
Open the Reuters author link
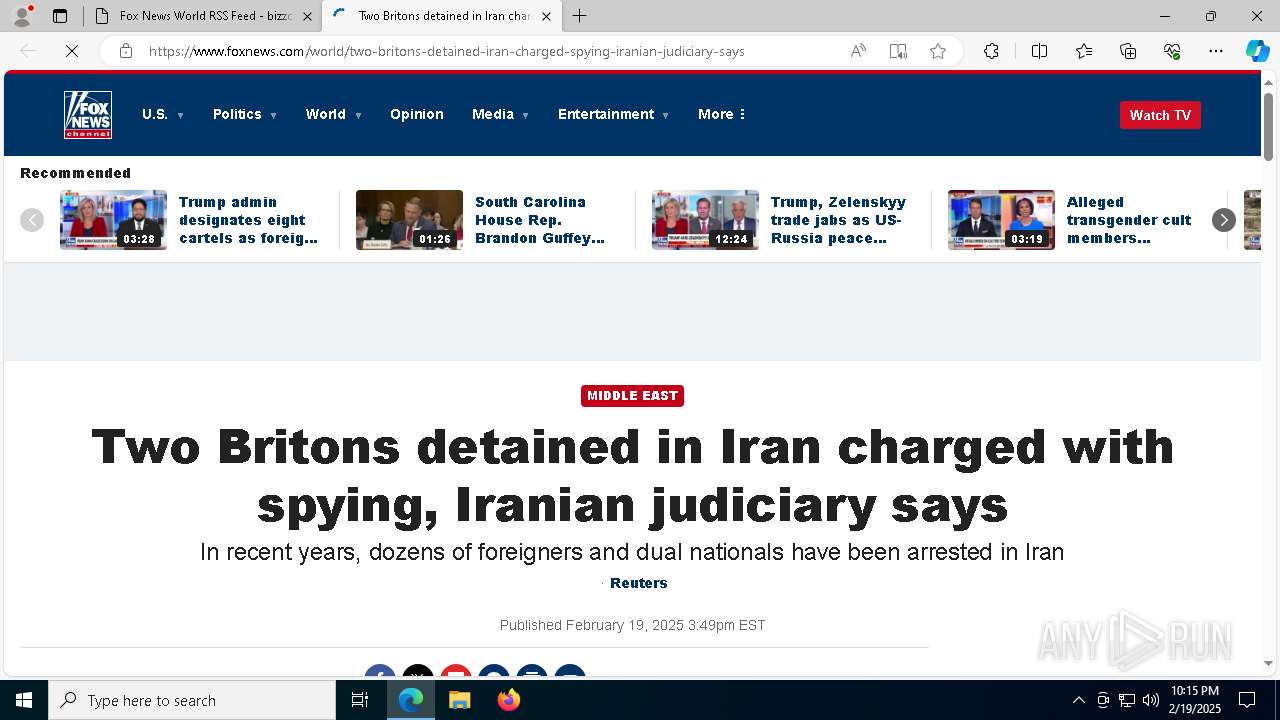pyautogui.click(x=639, y=583)
